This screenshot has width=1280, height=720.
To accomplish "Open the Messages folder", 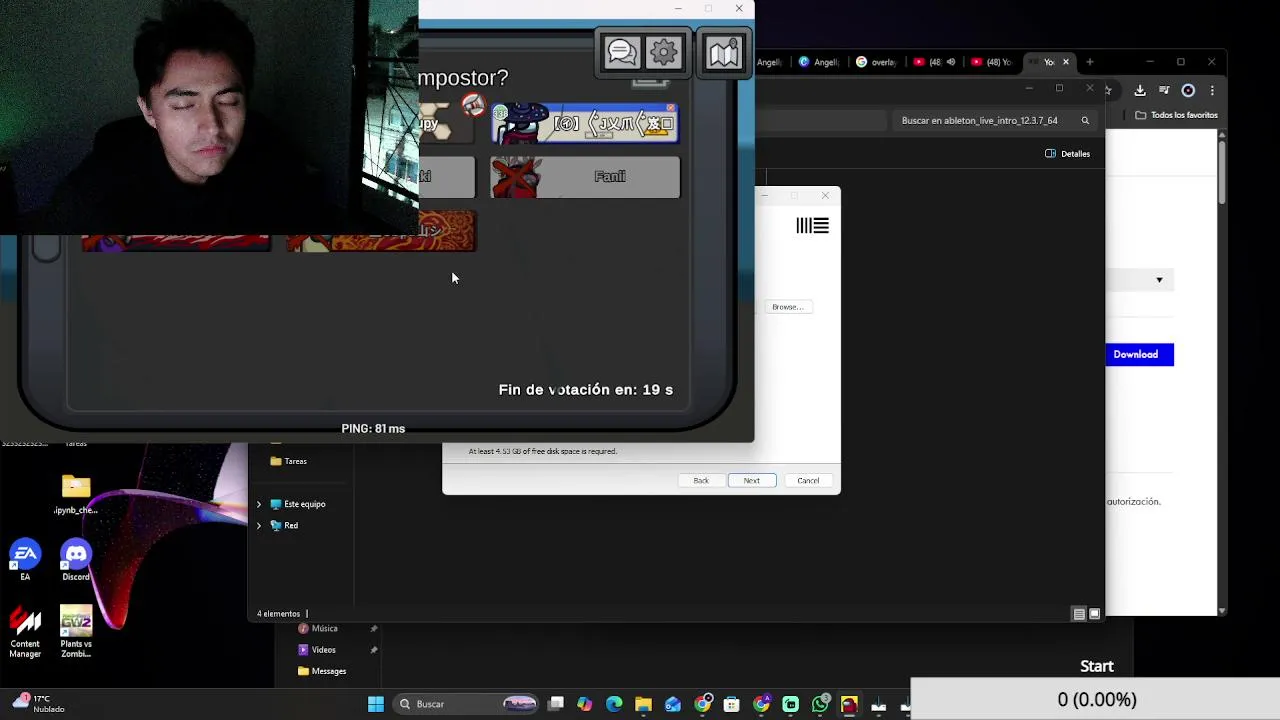I will [322, 671].
